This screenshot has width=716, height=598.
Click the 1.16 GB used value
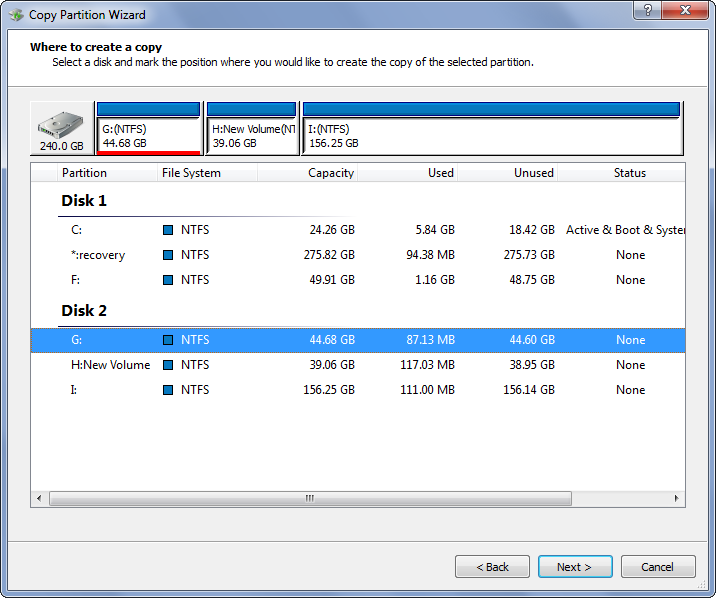coord(435,280)
